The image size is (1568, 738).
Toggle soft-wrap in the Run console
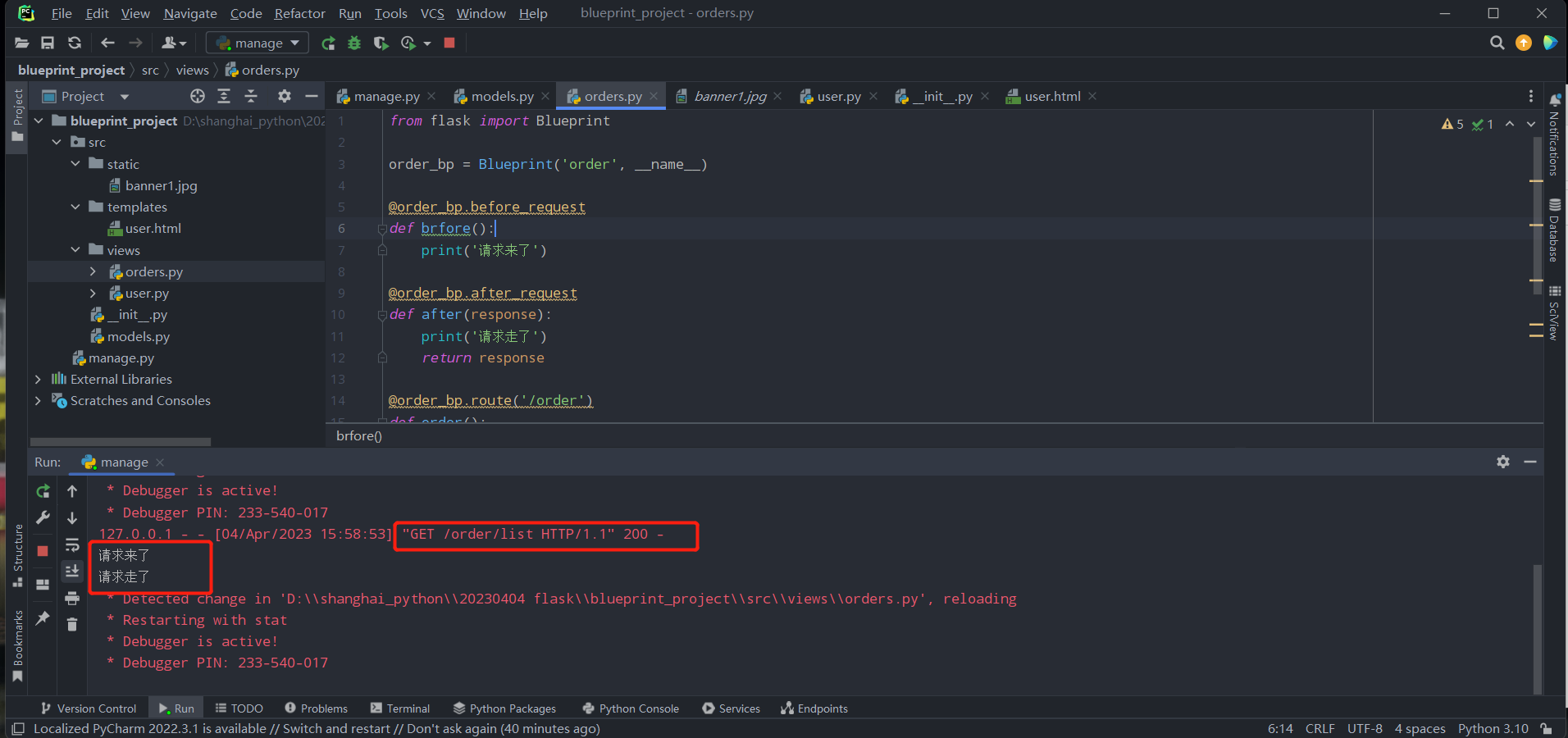point(72,545)
